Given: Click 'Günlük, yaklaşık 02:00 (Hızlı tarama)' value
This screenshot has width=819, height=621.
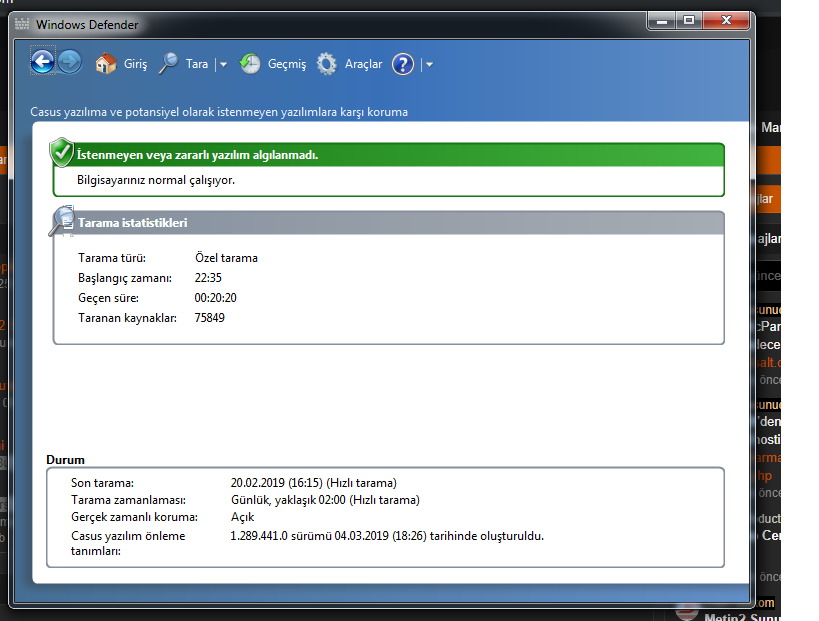Looking at the screenshot, I should click(x=325, y=500).
